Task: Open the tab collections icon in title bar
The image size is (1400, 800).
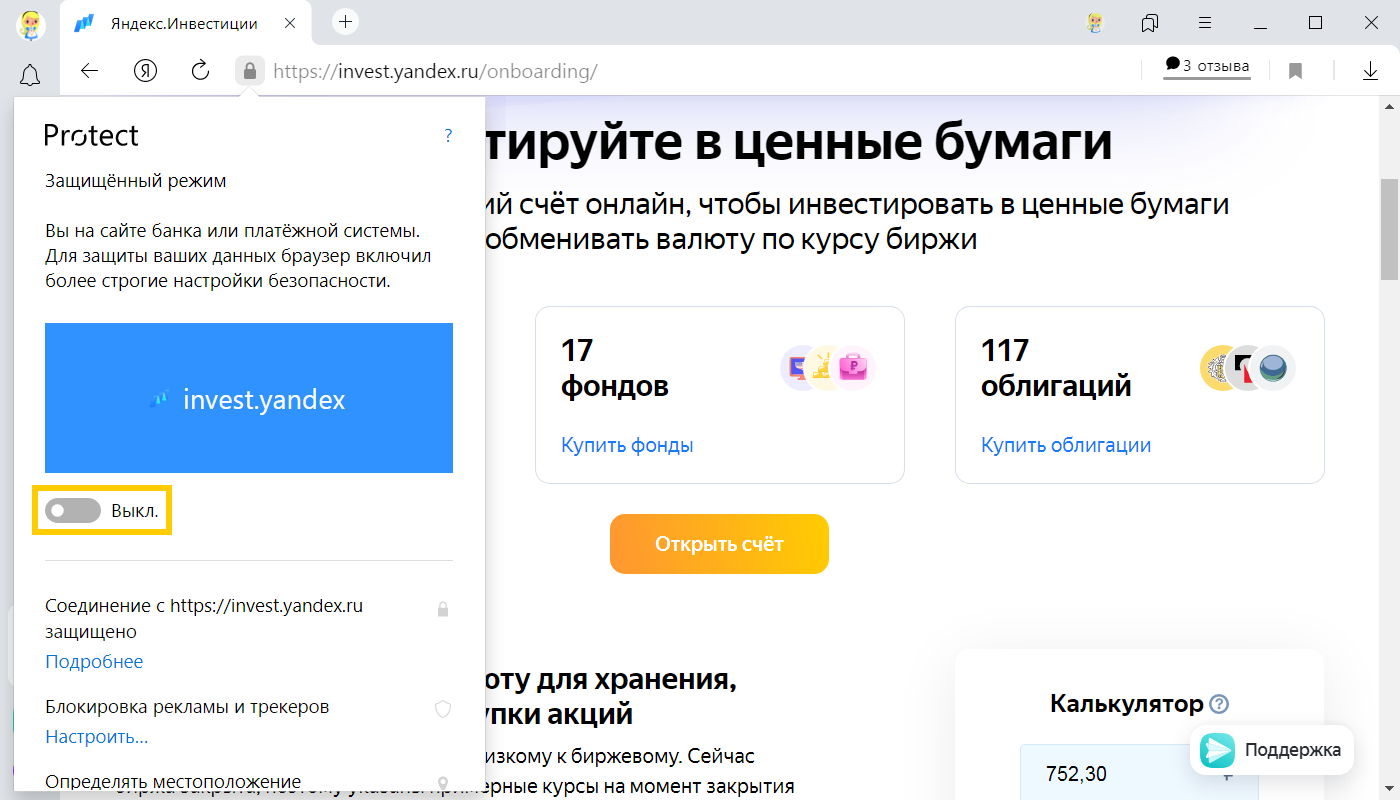Action: pyautogui.click(x=1149, y=22)
